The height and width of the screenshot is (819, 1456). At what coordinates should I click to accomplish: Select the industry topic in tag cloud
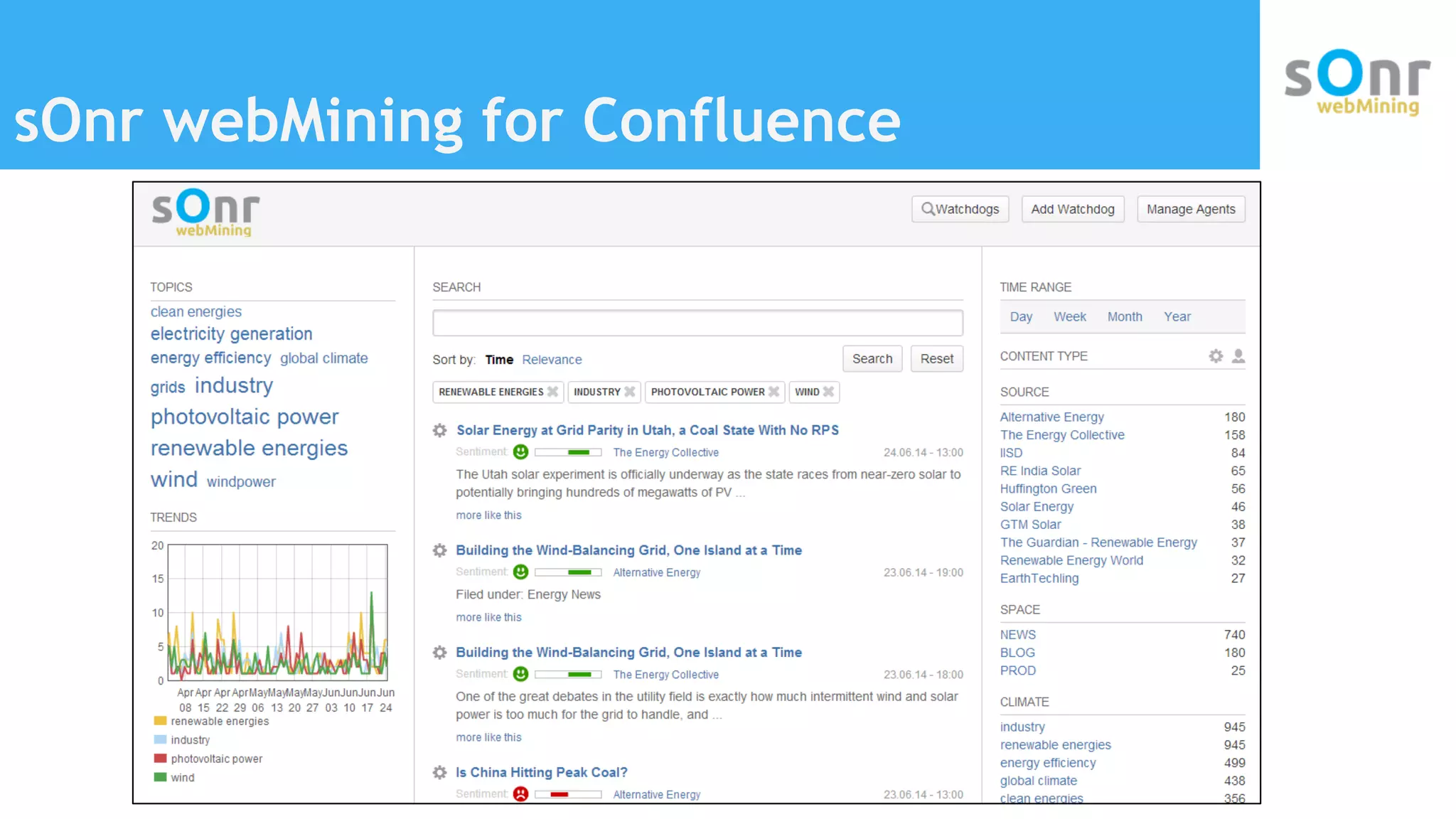234,385
